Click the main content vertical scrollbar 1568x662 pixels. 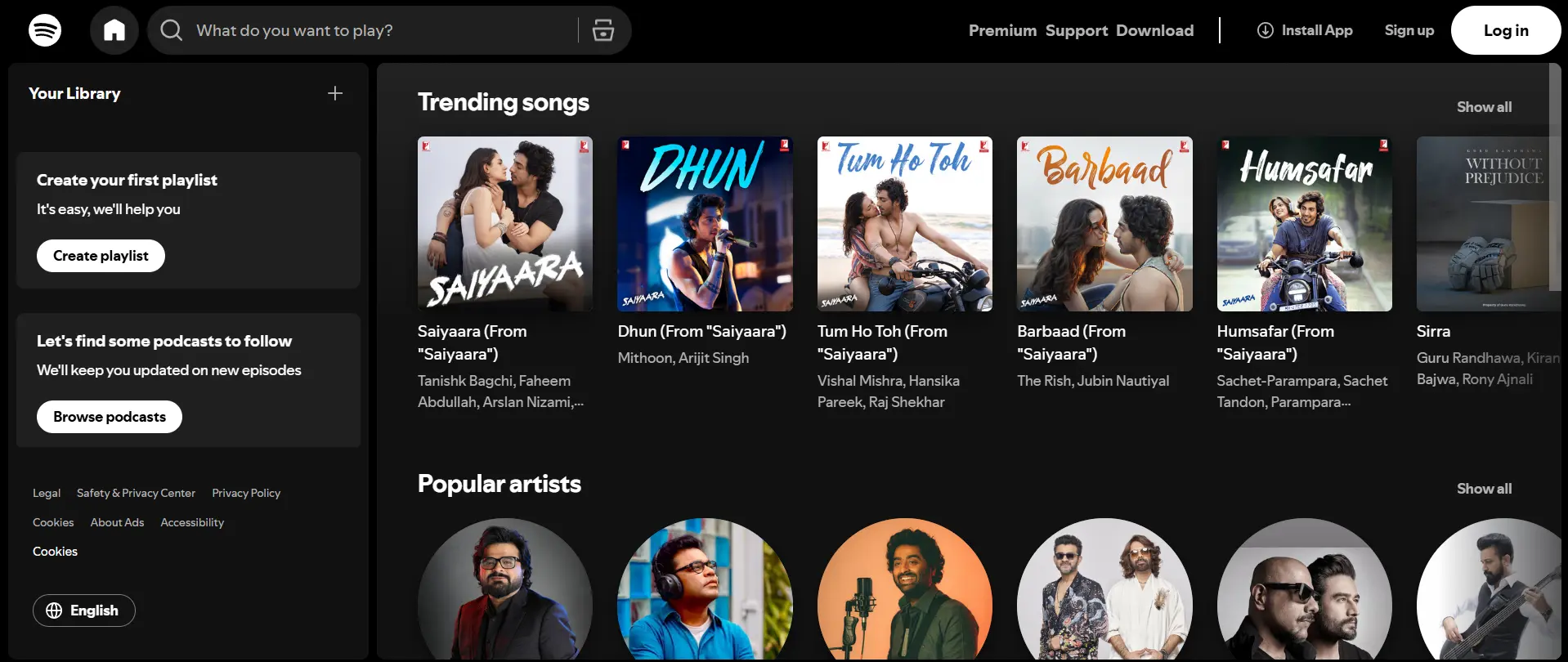pos(1555,177)
